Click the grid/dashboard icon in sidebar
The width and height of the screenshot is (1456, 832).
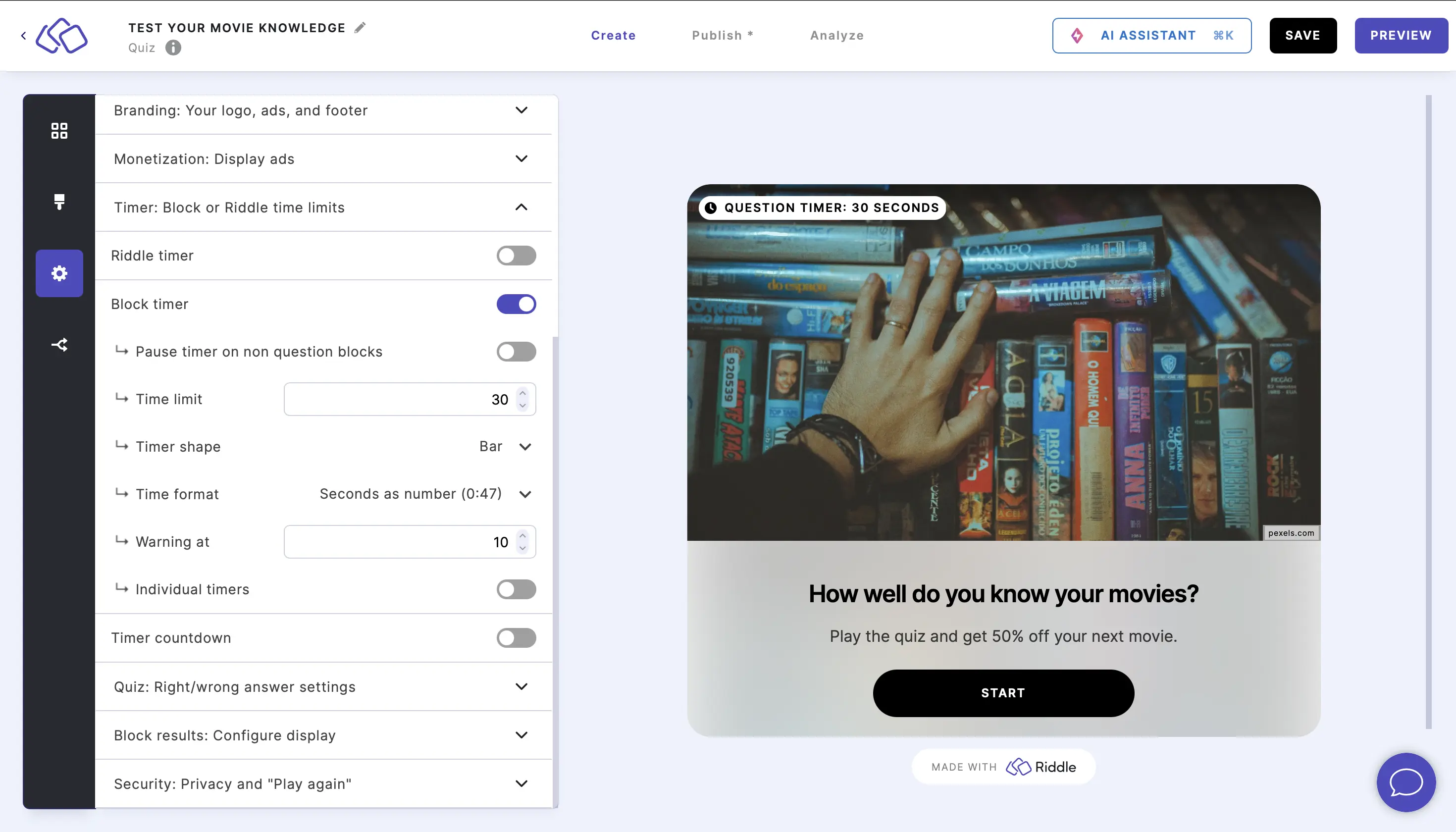point(59,130)
